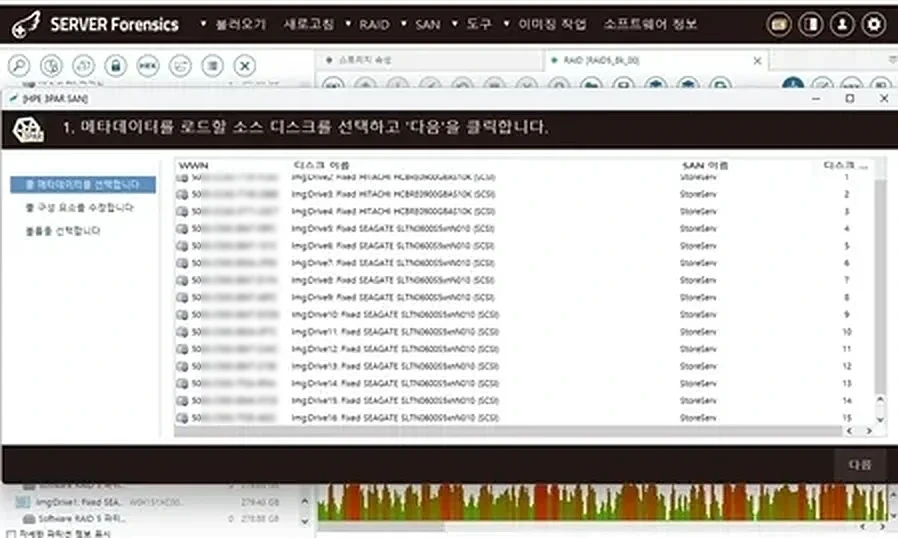The height and width of the screenshot is (538, 898).
Task: Select the ImgDrive9 Fixed SEAGATE row
Action: [x=524, y=297]
